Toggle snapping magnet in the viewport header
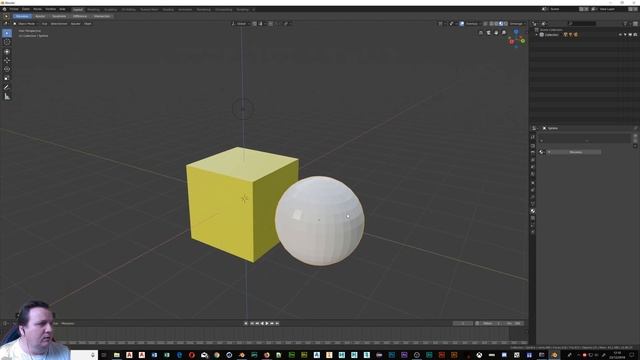 [255, 24]
